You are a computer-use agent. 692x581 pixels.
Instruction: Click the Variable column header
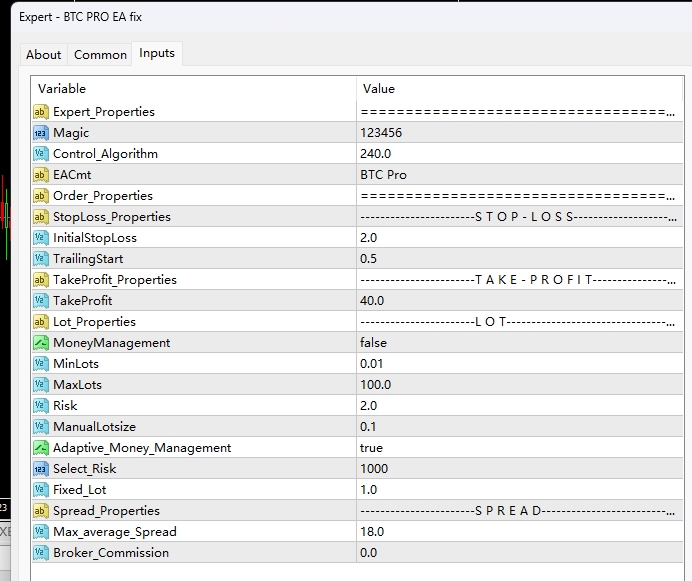pos(62,89)
